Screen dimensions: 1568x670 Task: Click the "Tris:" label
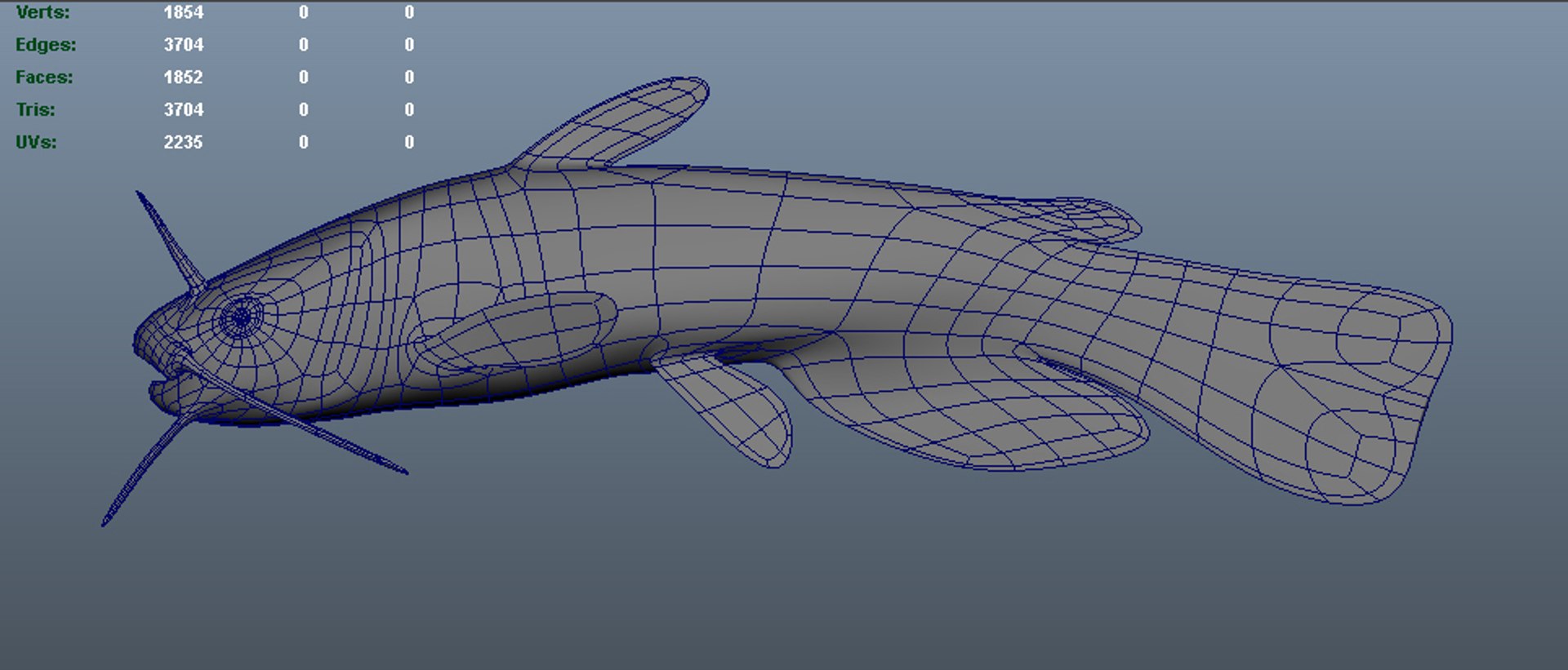point(35,109)
